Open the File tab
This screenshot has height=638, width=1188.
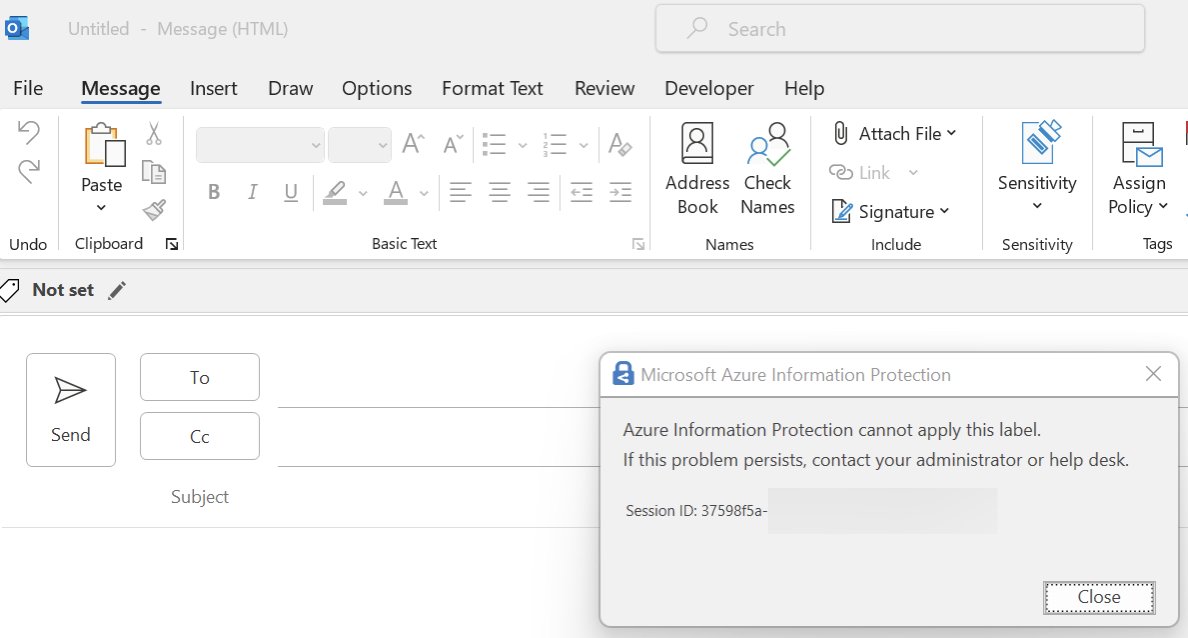tap(28, 88)
